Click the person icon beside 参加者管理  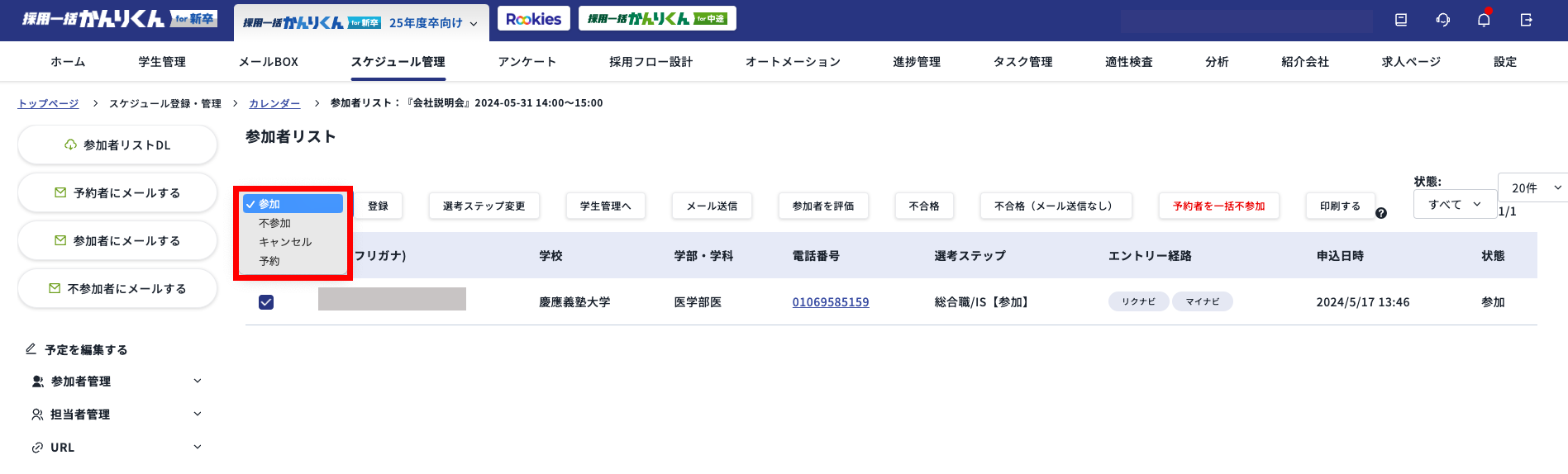(x=37, y=382)
